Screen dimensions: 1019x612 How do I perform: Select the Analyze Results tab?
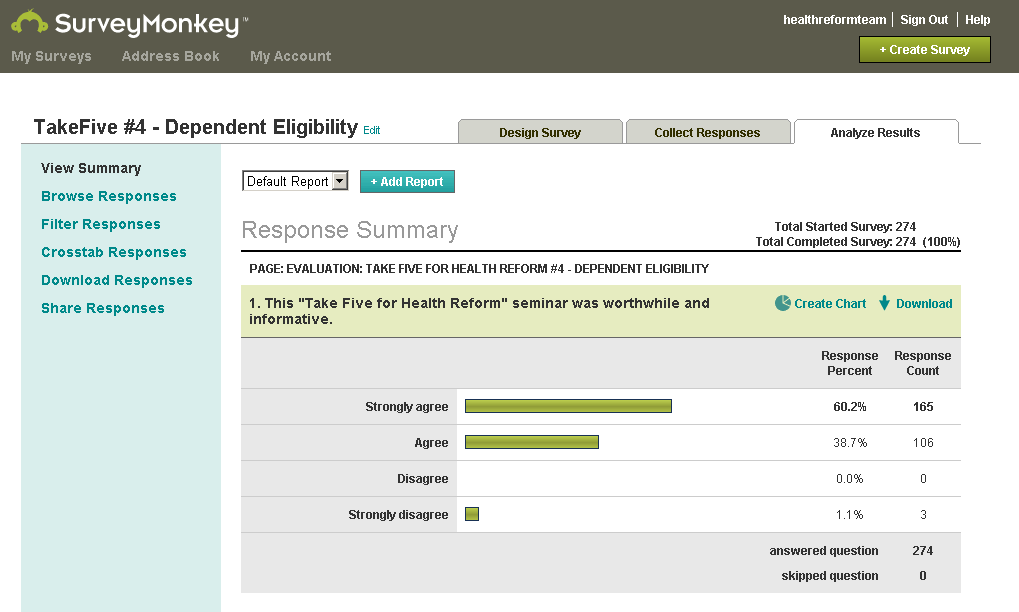[x=875, y=132]
